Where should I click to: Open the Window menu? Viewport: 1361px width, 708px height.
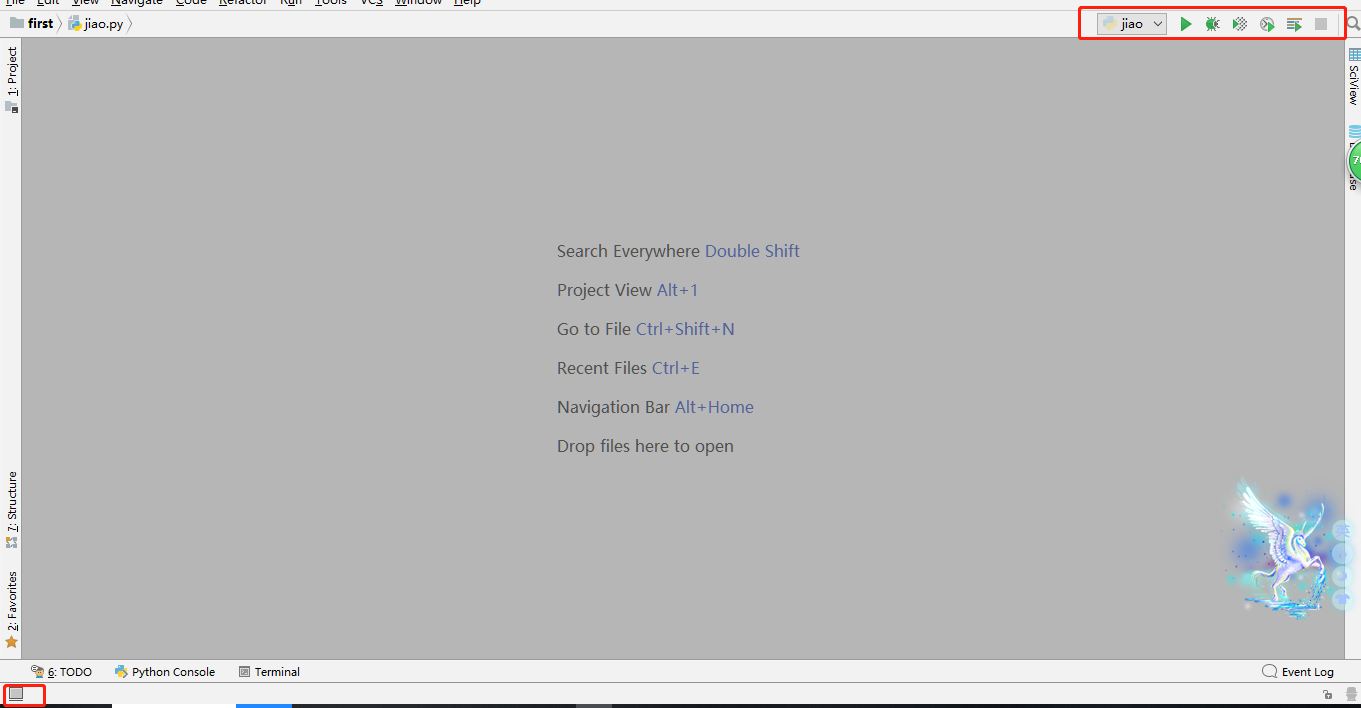click(418, 3)
